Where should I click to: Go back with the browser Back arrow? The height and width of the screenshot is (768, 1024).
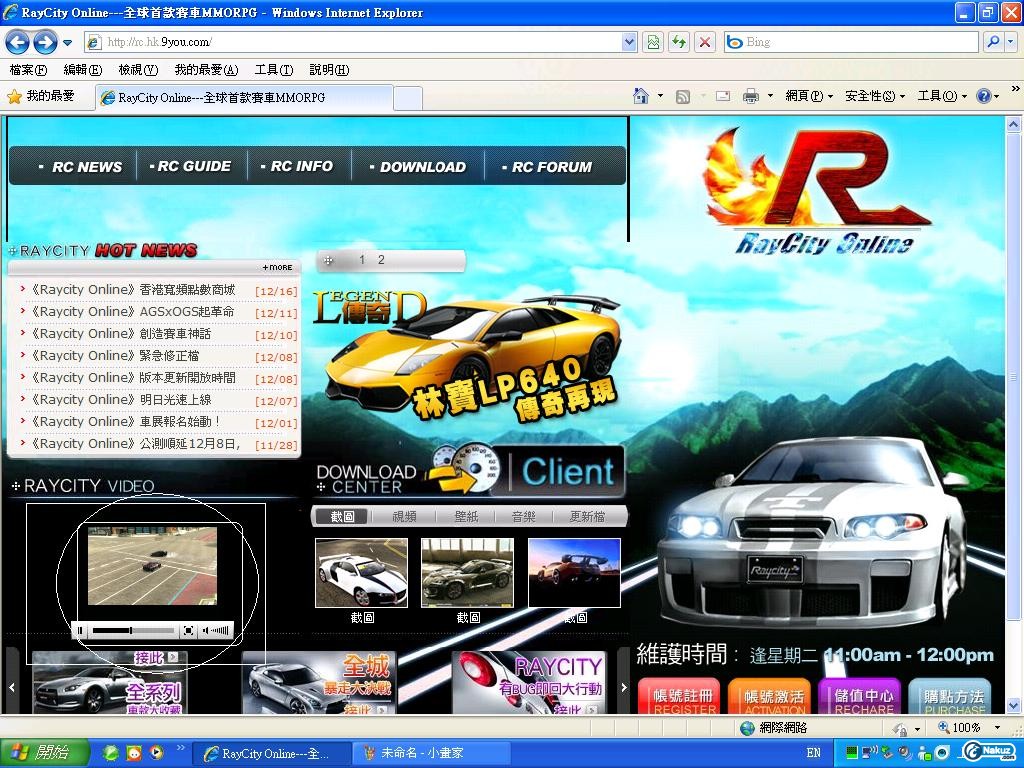click(x=17, y=42)
